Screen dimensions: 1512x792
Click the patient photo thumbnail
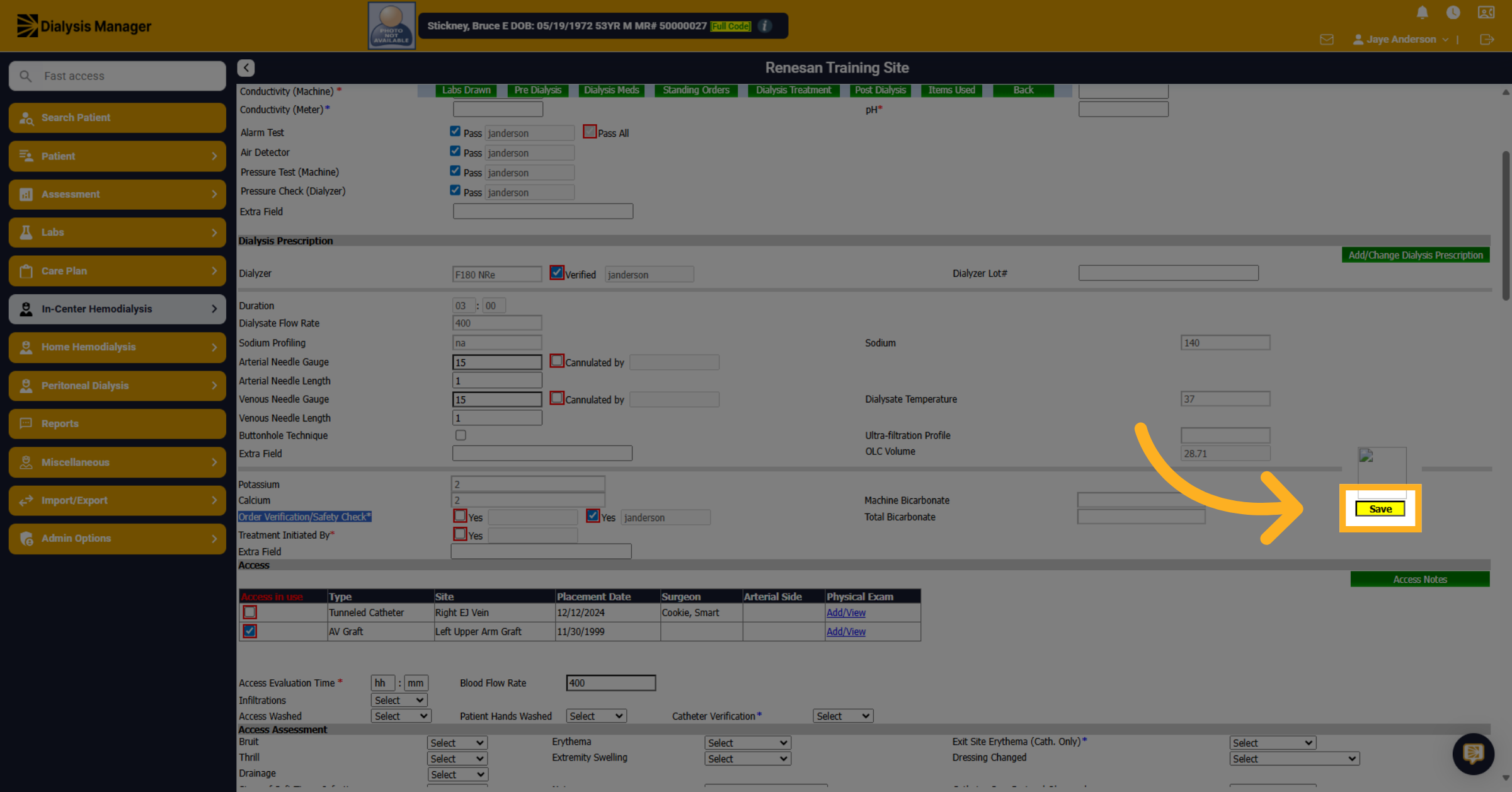point(391,26)
